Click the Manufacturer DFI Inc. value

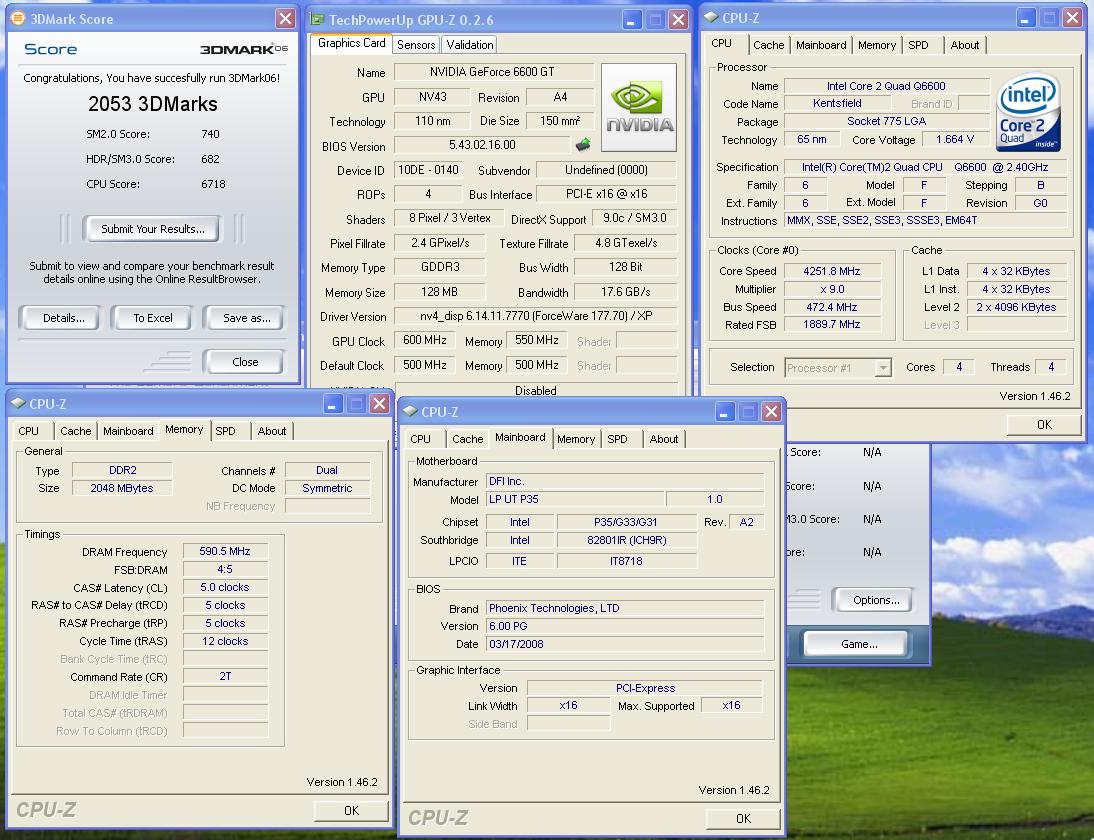pos(624,481)
